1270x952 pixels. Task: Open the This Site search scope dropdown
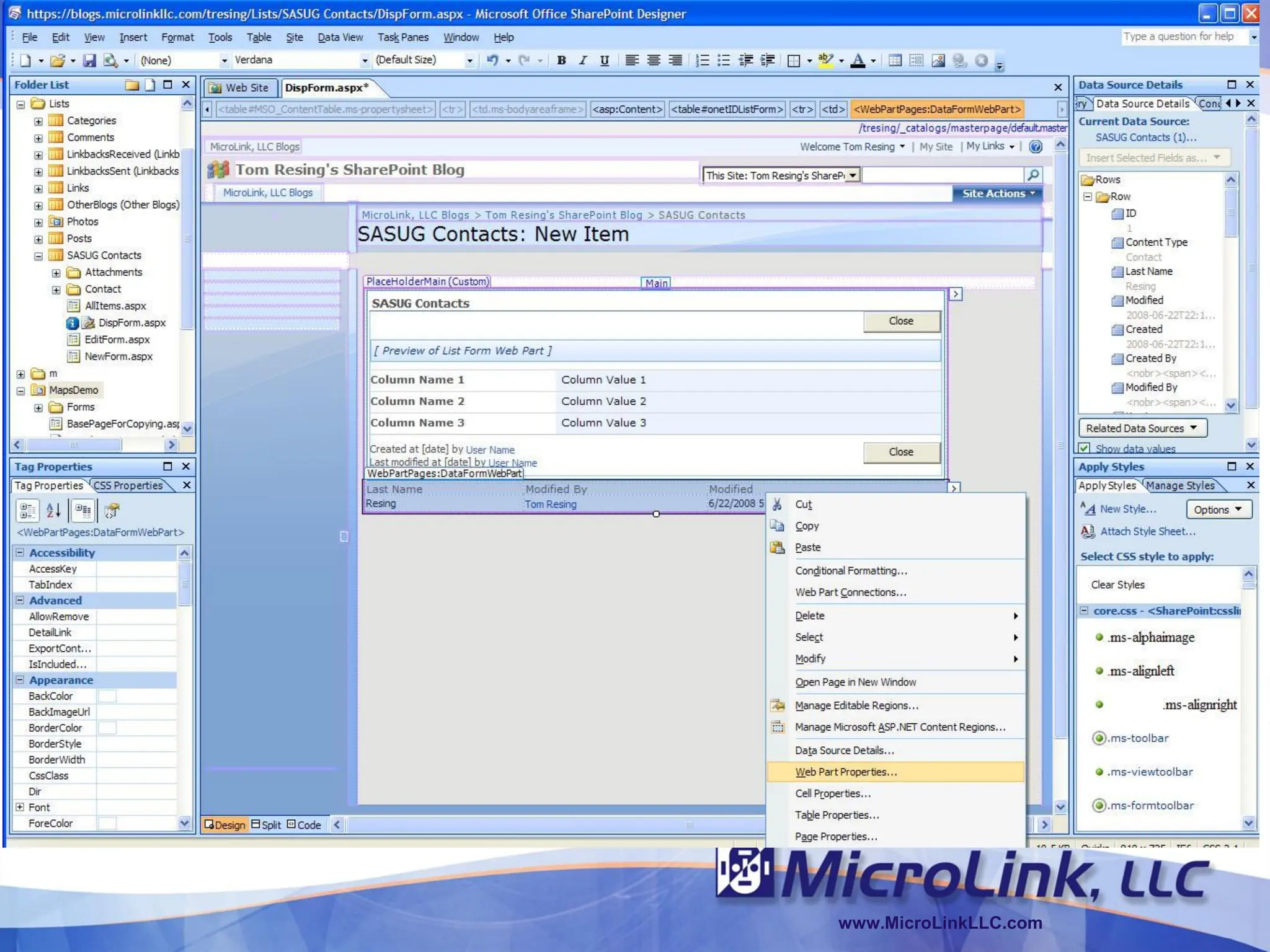(853, 175)
